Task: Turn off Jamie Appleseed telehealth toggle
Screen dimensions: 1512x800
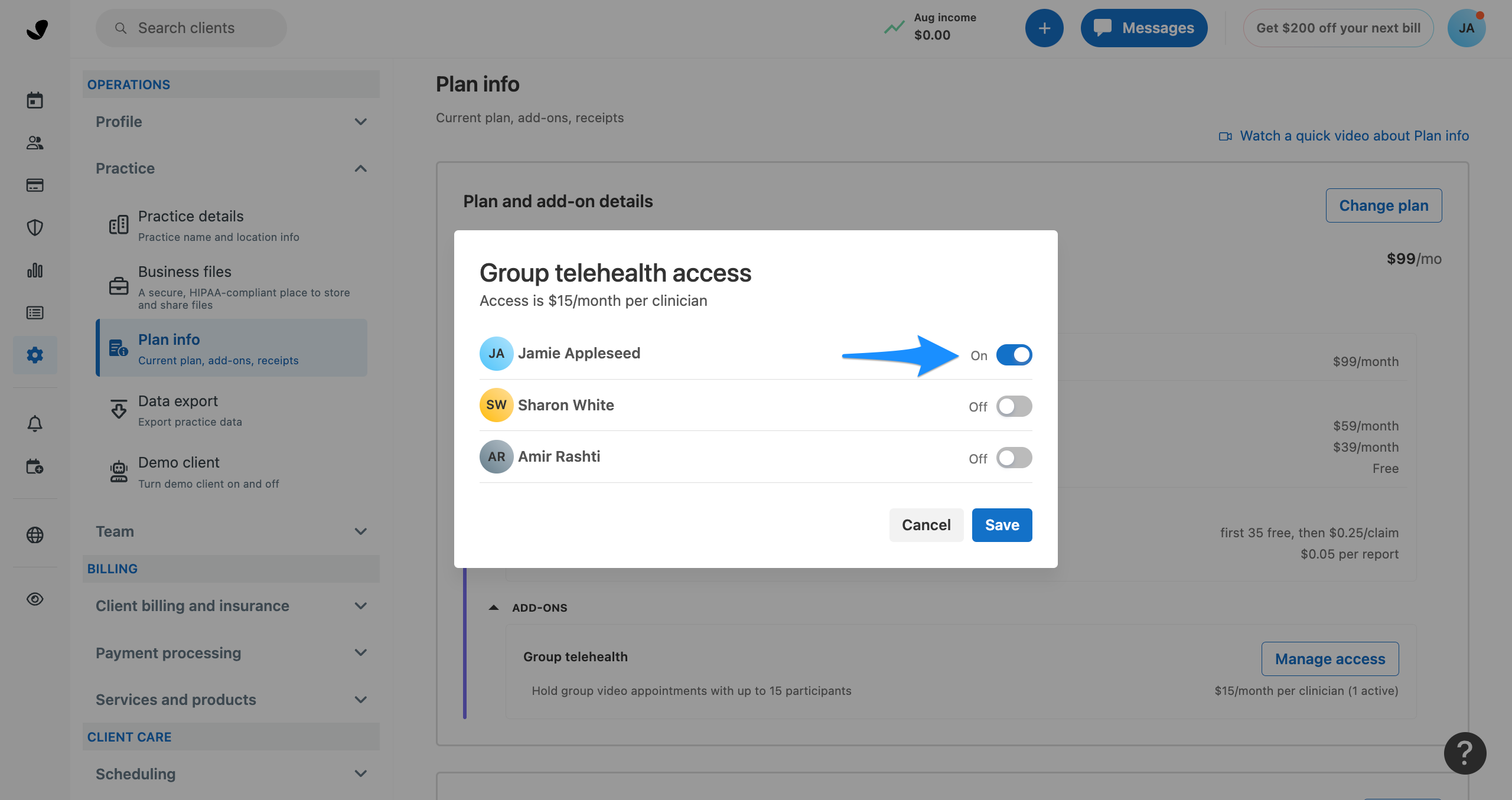Action: tap(1014, 355)
